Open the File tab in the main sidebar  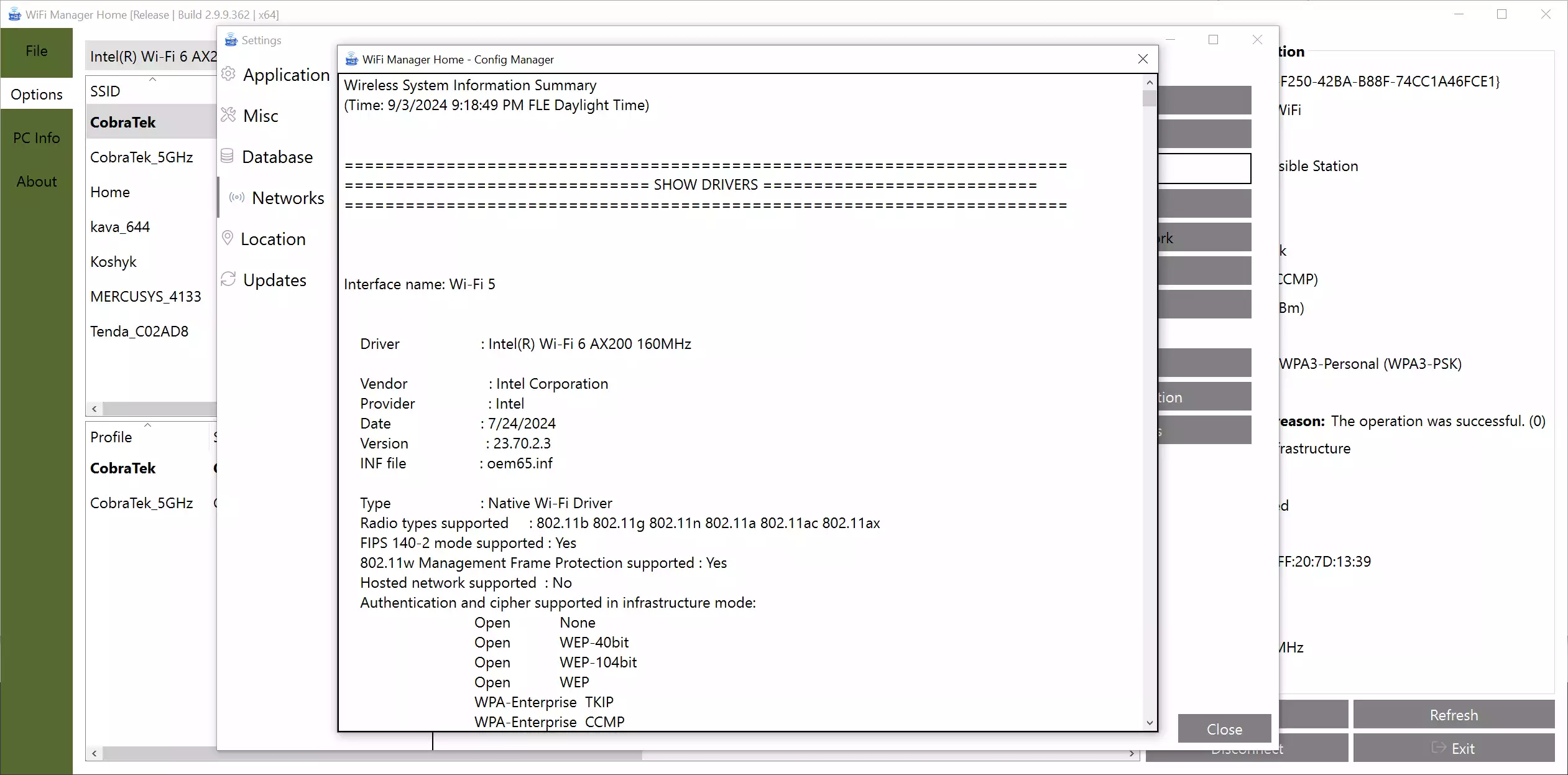click(x=37, y=51)
